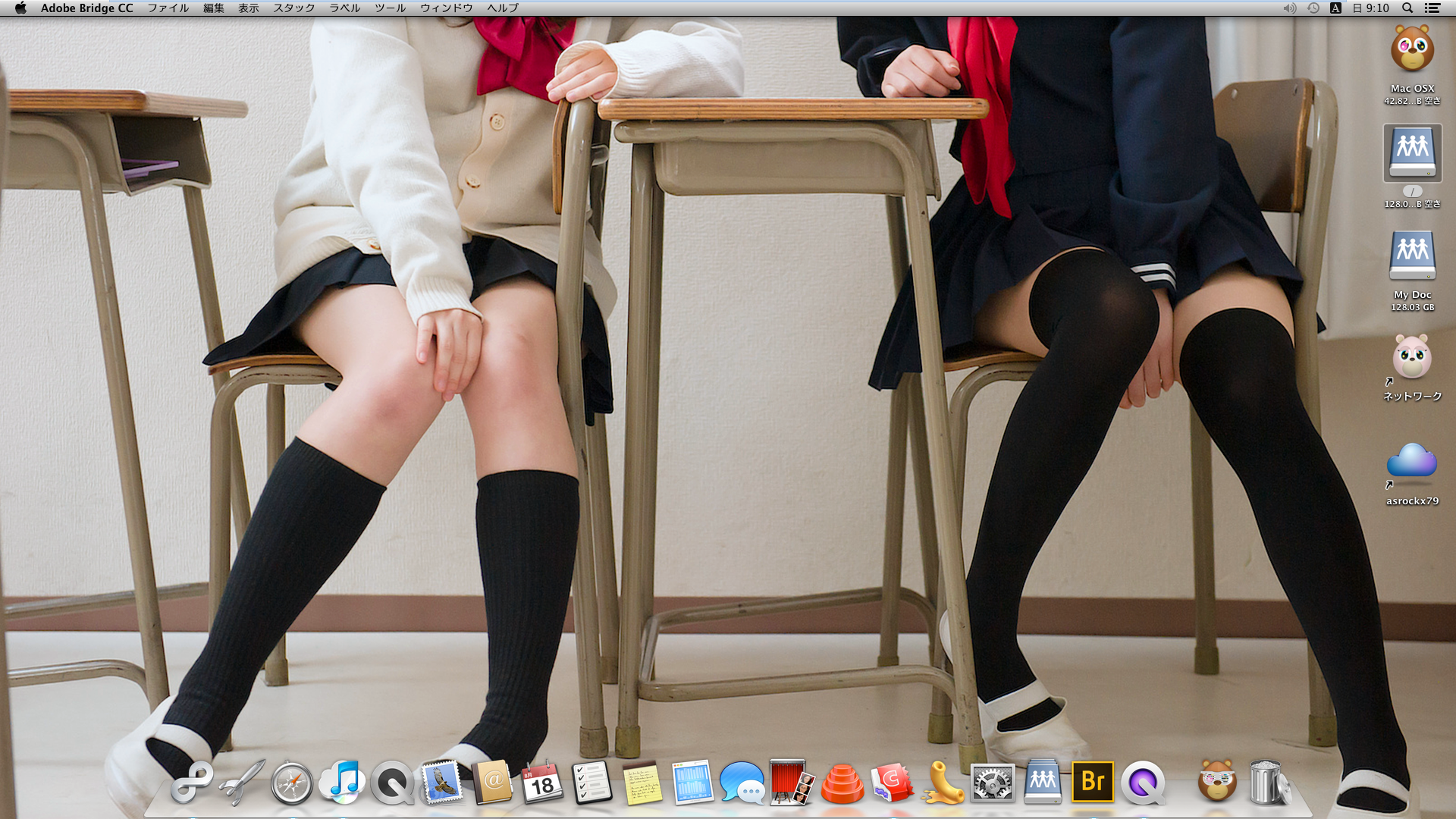Open Contacts address book in Dock
This screenshot has width=1456, height=819.
click(x=493, y=782)
